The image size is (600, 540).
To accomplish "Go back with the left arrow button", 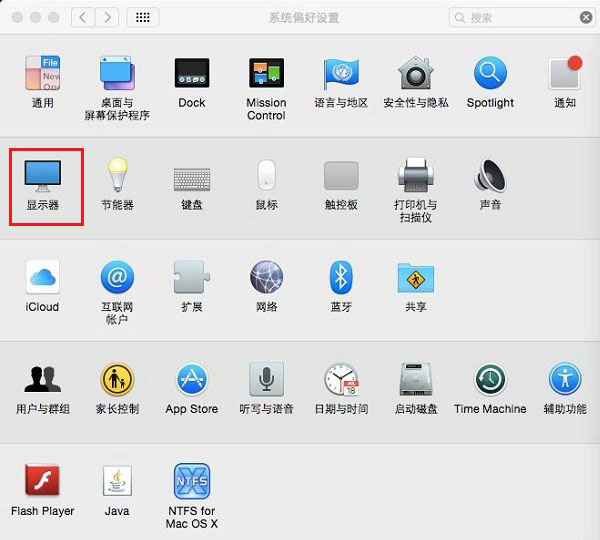I will [83, 17].
